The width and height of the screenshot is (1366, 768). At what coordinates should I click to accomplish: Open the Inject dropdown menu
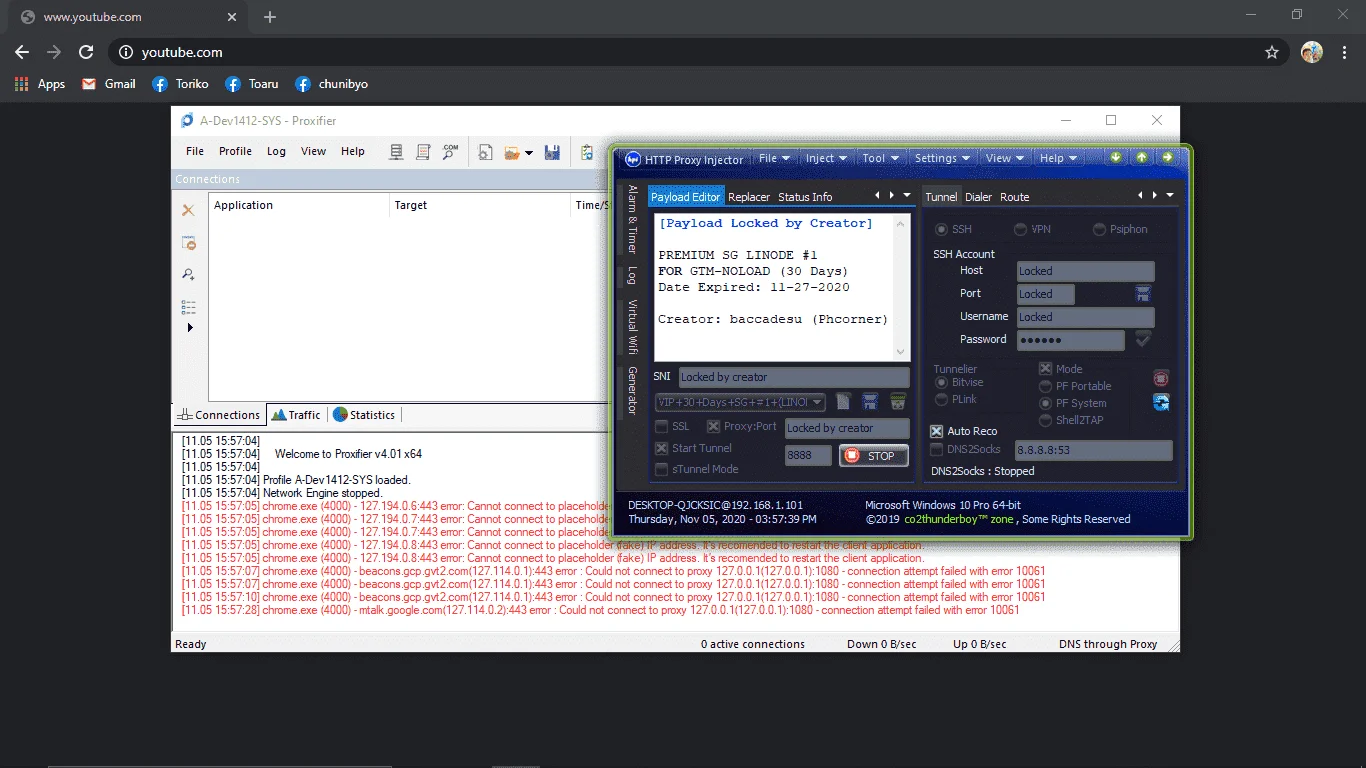click(x=826, y=158)
